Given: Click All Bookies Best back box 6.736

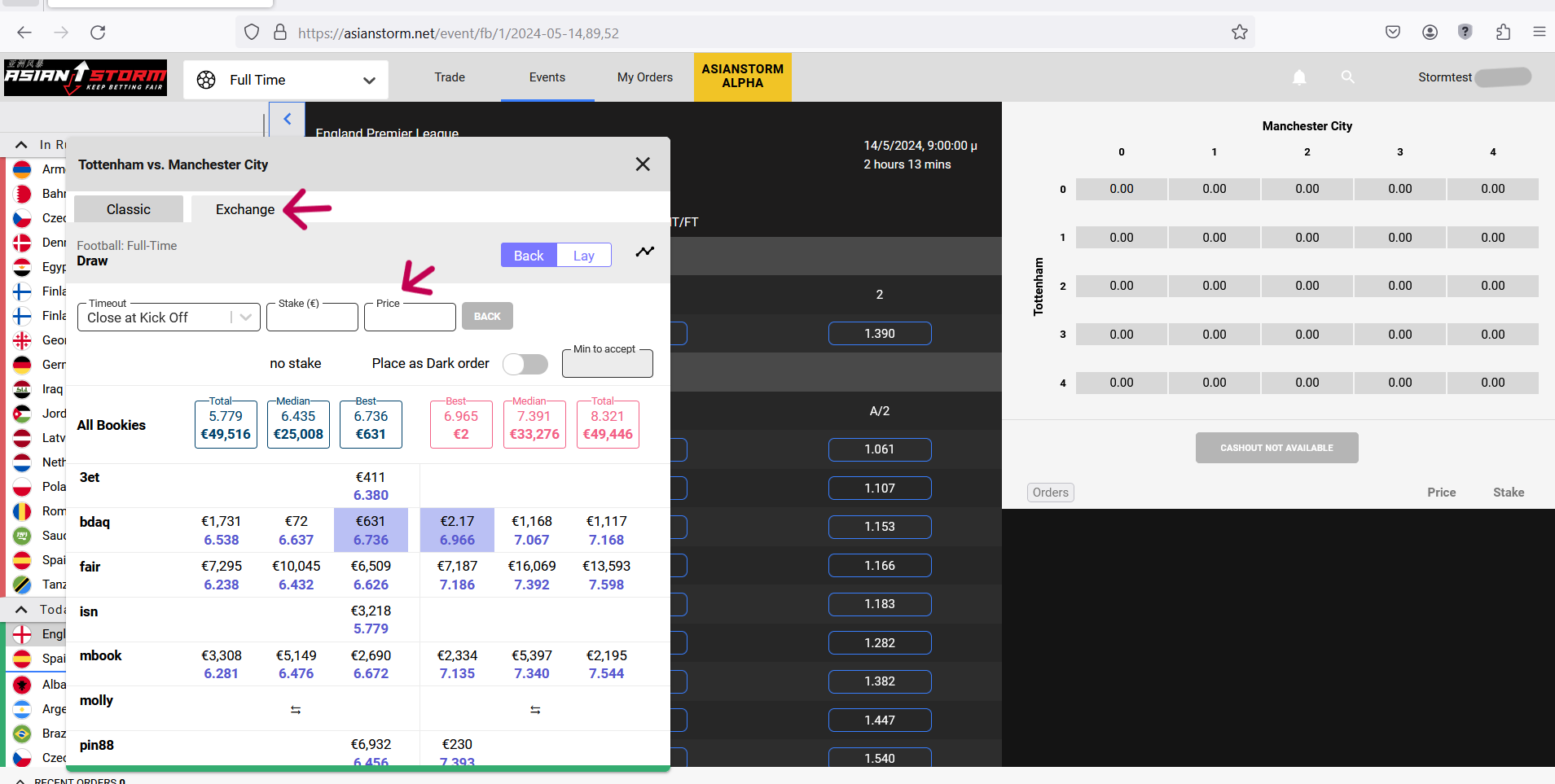Looking at the screenshot, I should tap(371, 424).
